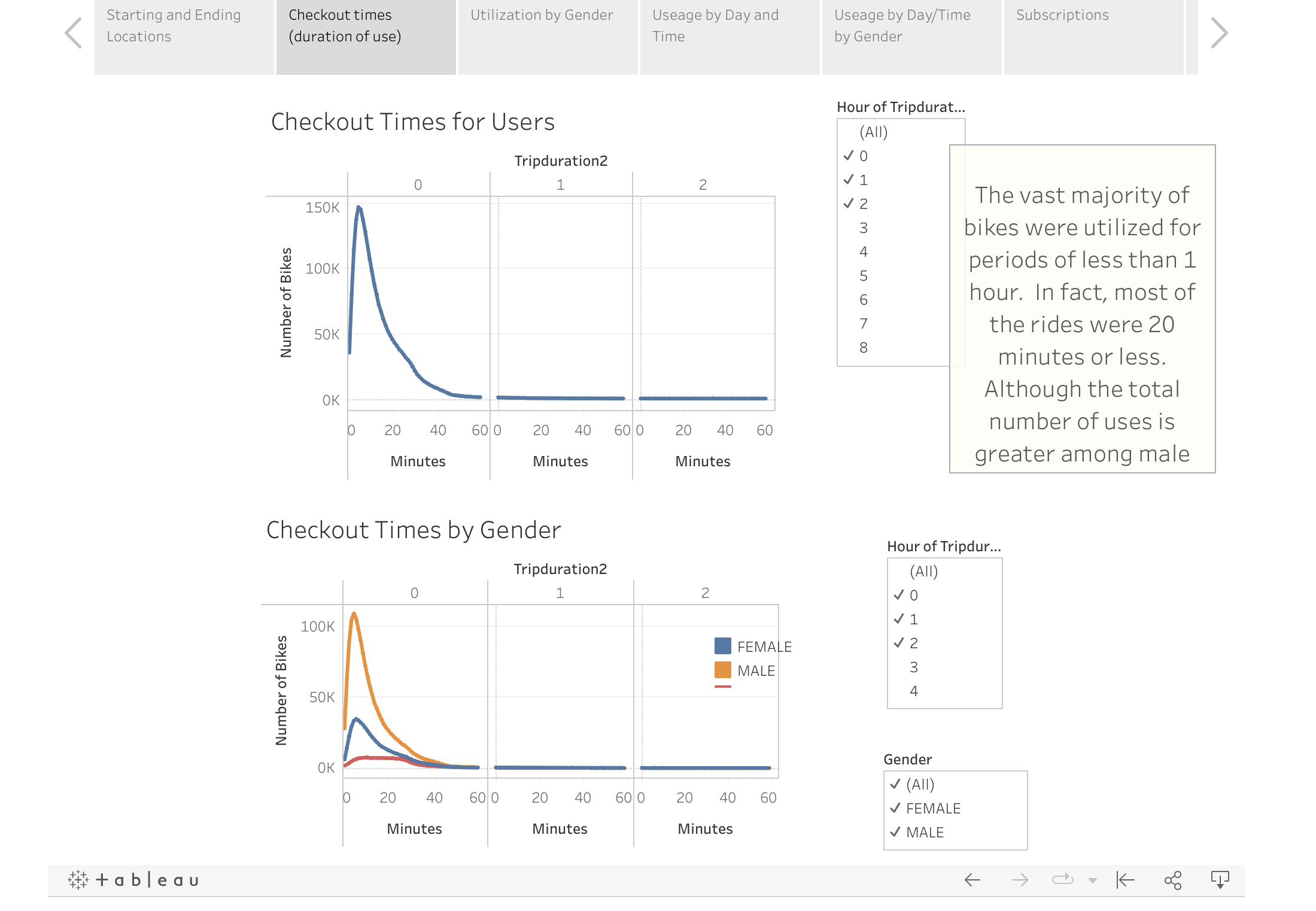Click the Revert to start icon
The height and width of the screenshot is (911, 1316).
coord(1125,880)
